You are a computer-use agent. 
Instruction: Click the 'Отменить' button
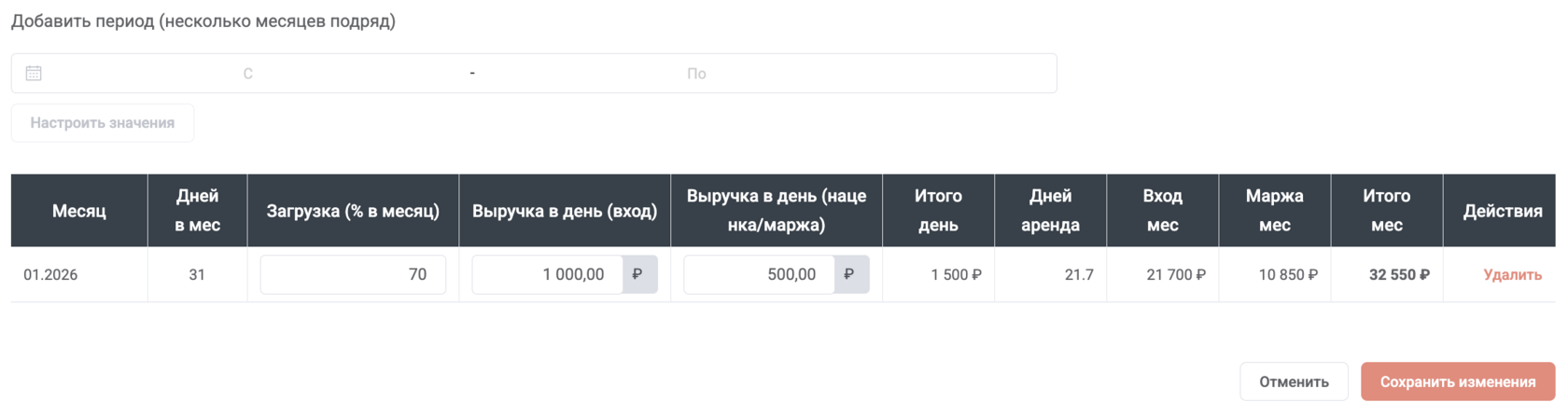point(1294,381)
